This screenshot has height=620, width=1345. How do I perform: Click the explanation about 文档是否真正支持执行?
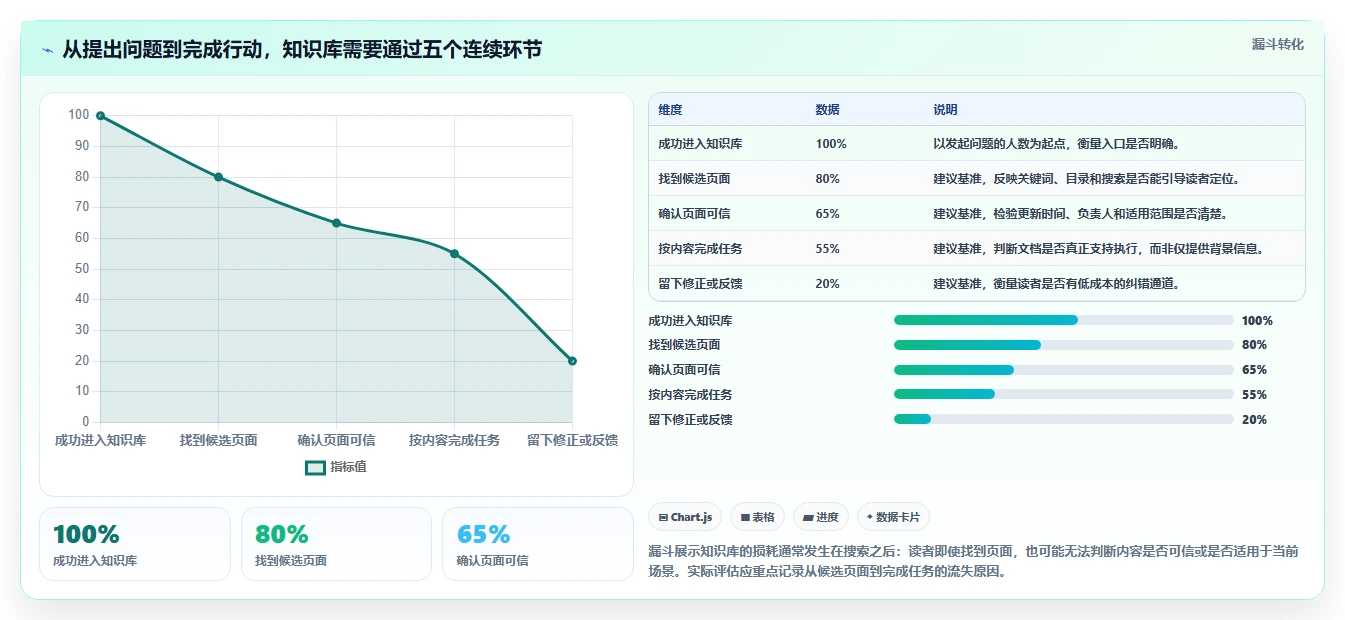(x=1099, y=249)
